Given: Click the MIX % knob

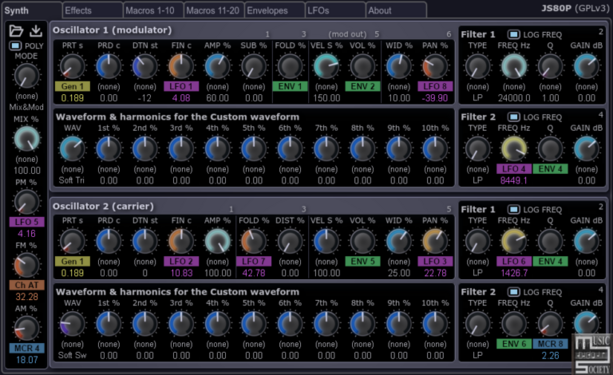Looking at the screenshot, I should tap(27, 139).
